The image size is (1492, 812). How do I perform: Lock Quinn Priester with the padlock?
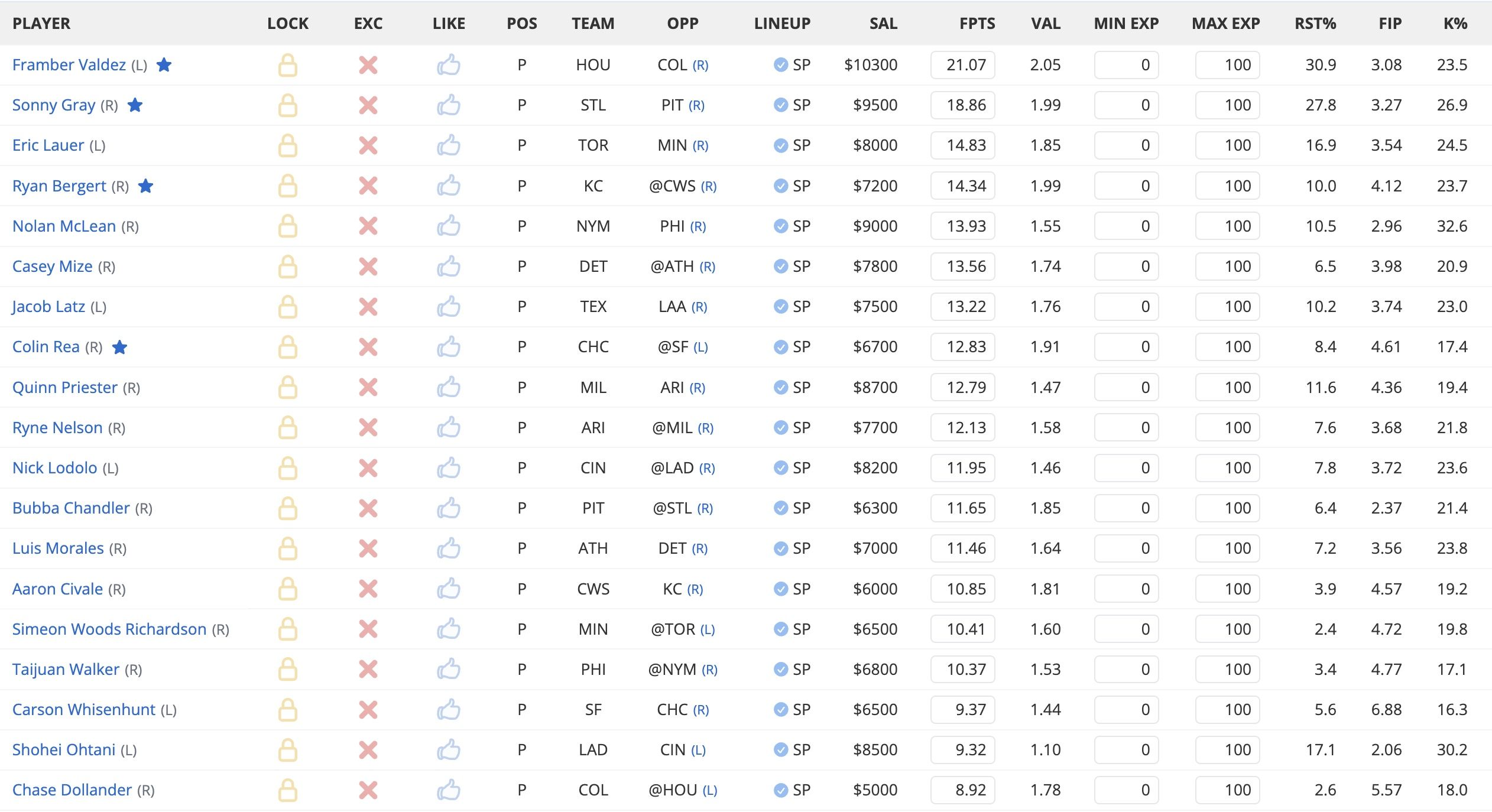[288, 388]
